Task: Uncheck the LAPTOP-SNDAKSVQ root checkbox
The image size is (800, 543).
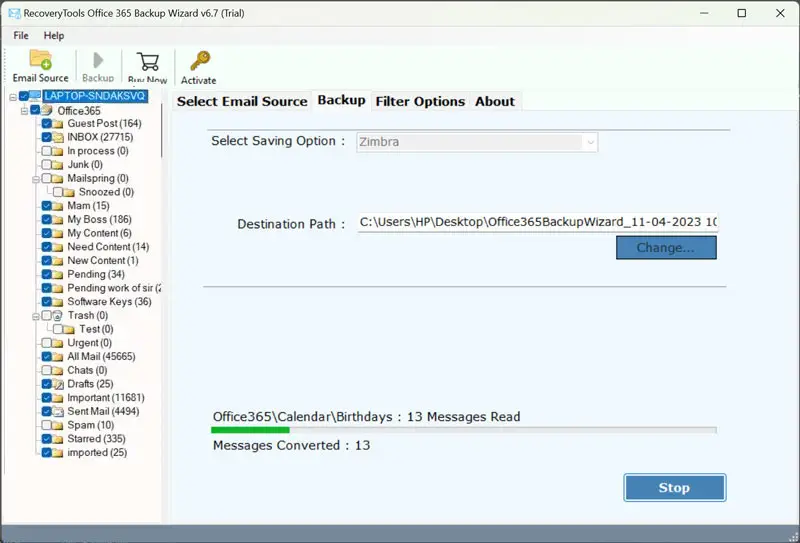Action: pos(23,96)
